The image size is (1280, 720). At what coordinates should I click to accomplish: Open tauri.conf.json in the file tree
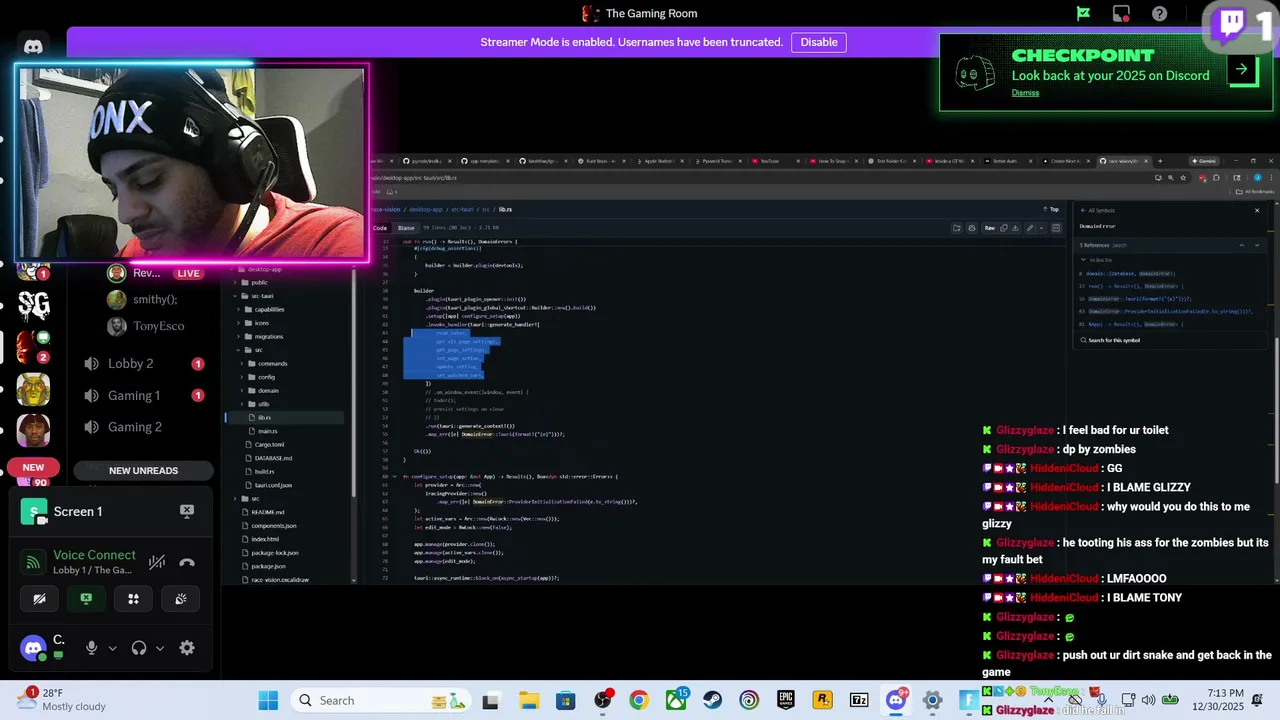(x=273, y=485)
